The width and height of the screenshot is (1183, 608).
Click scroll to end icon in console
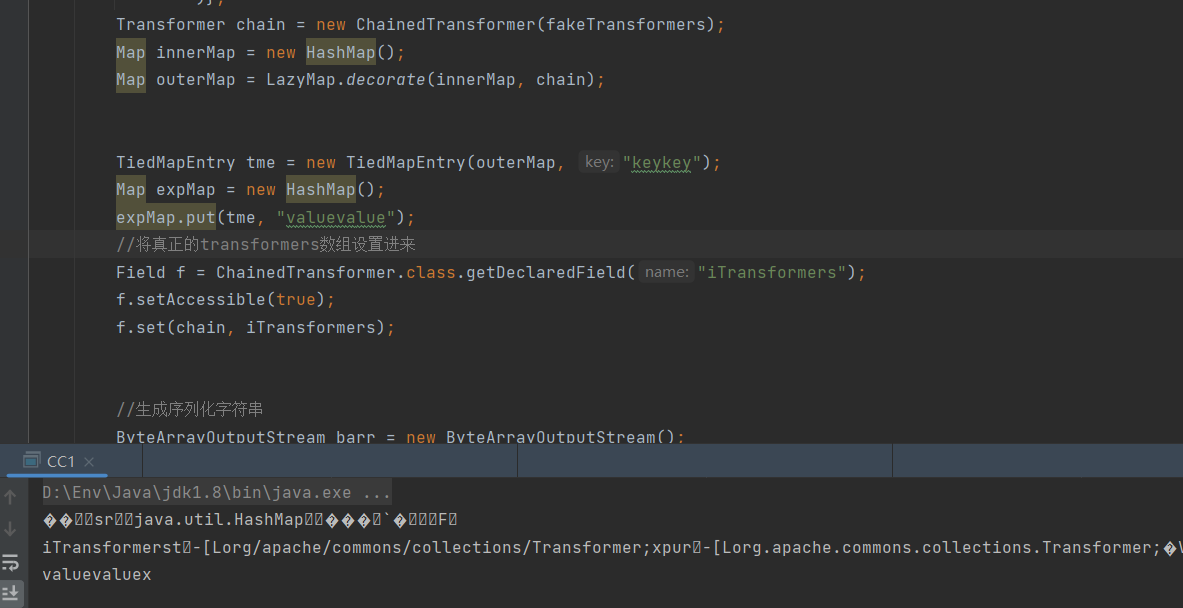pyautogui.click(x=11, y=592)
